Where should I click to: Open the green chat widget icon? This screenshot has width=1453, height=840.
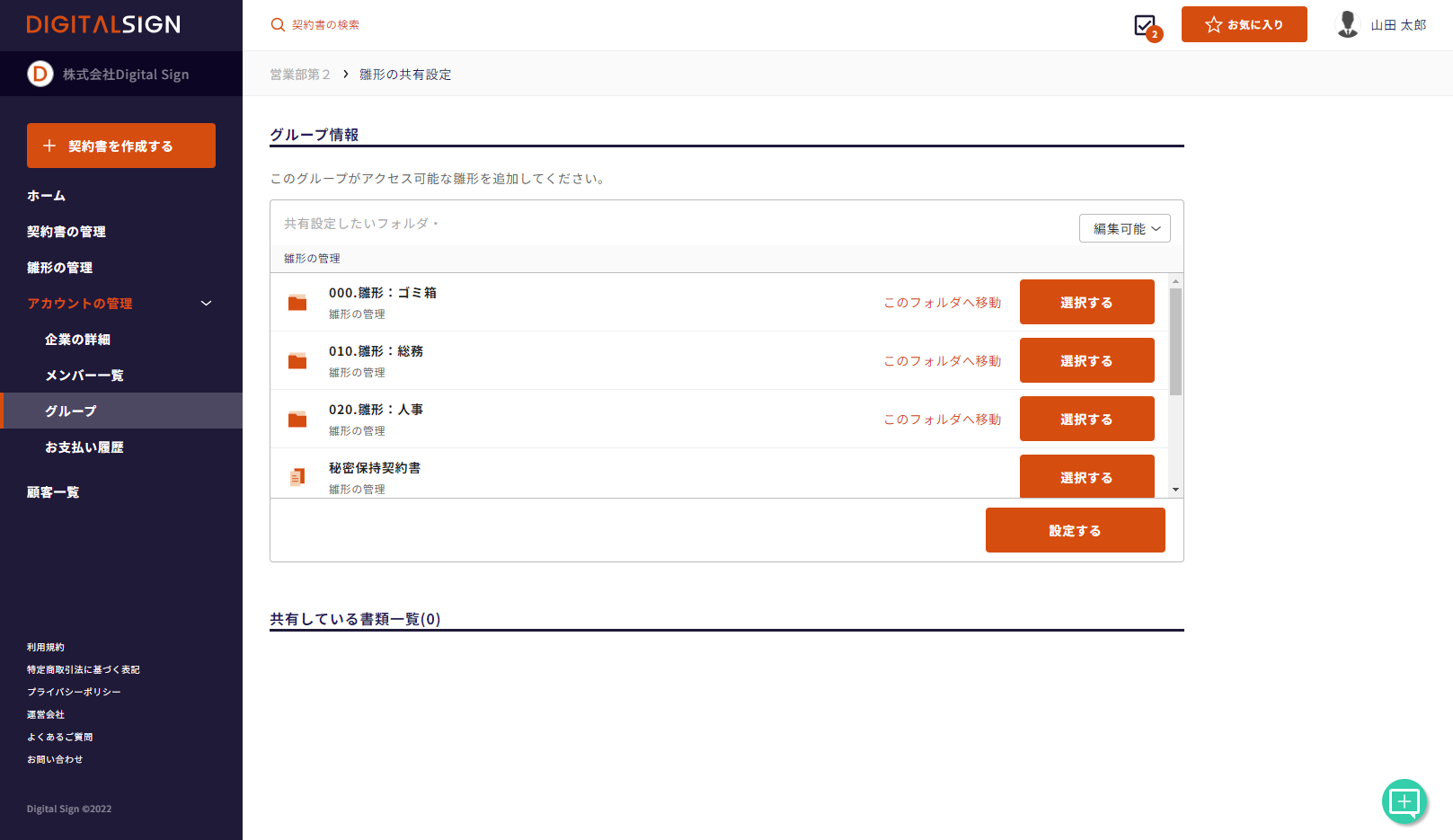1404,800
